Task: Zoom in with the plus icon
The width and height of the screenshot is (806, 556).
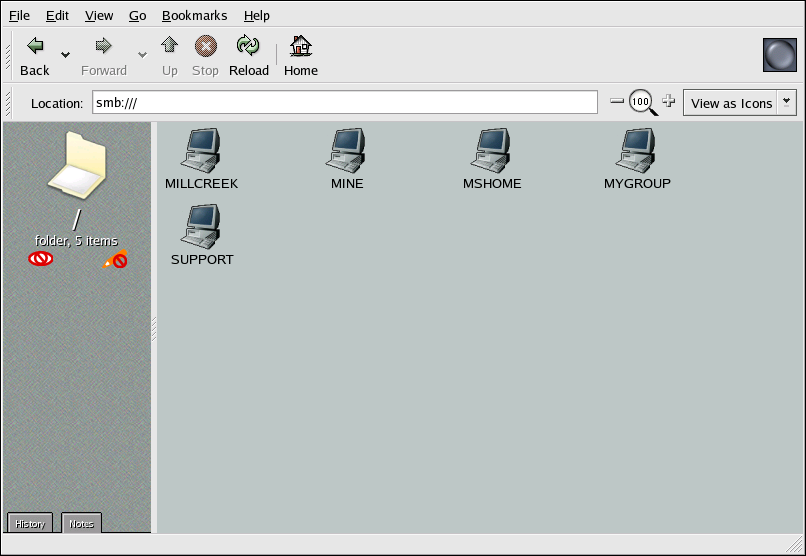Action: (669, 102)
